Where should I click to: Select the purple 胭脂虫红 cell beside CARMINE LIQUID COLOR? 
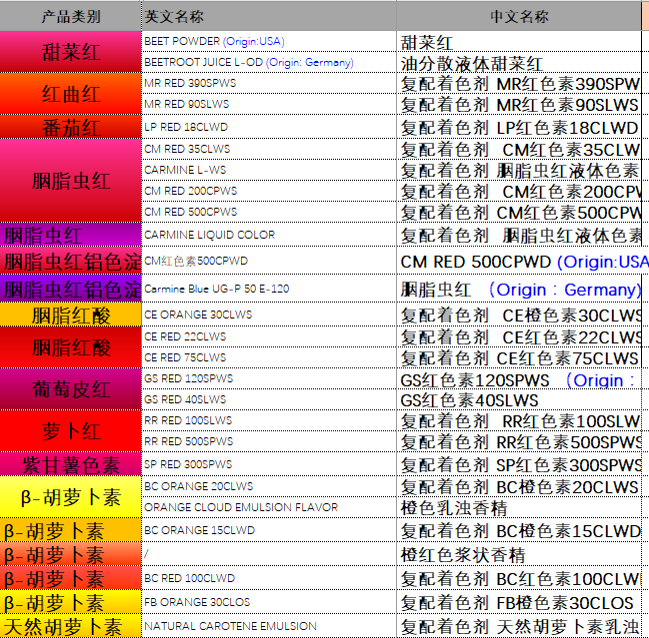click(70, 235)
